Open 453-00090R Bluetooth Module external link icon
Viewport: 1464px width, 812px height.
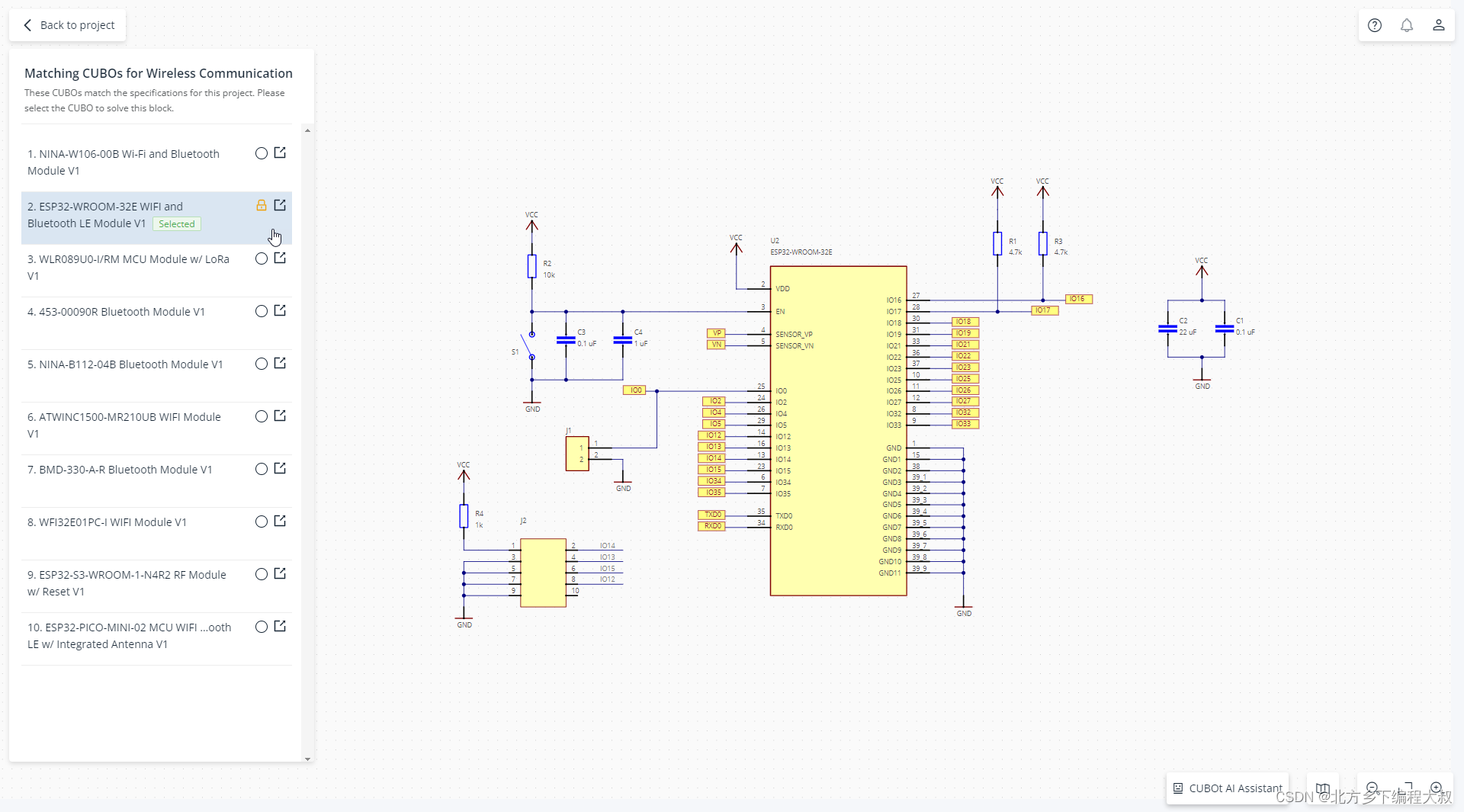pyautogui.click(x=280, y=310)
